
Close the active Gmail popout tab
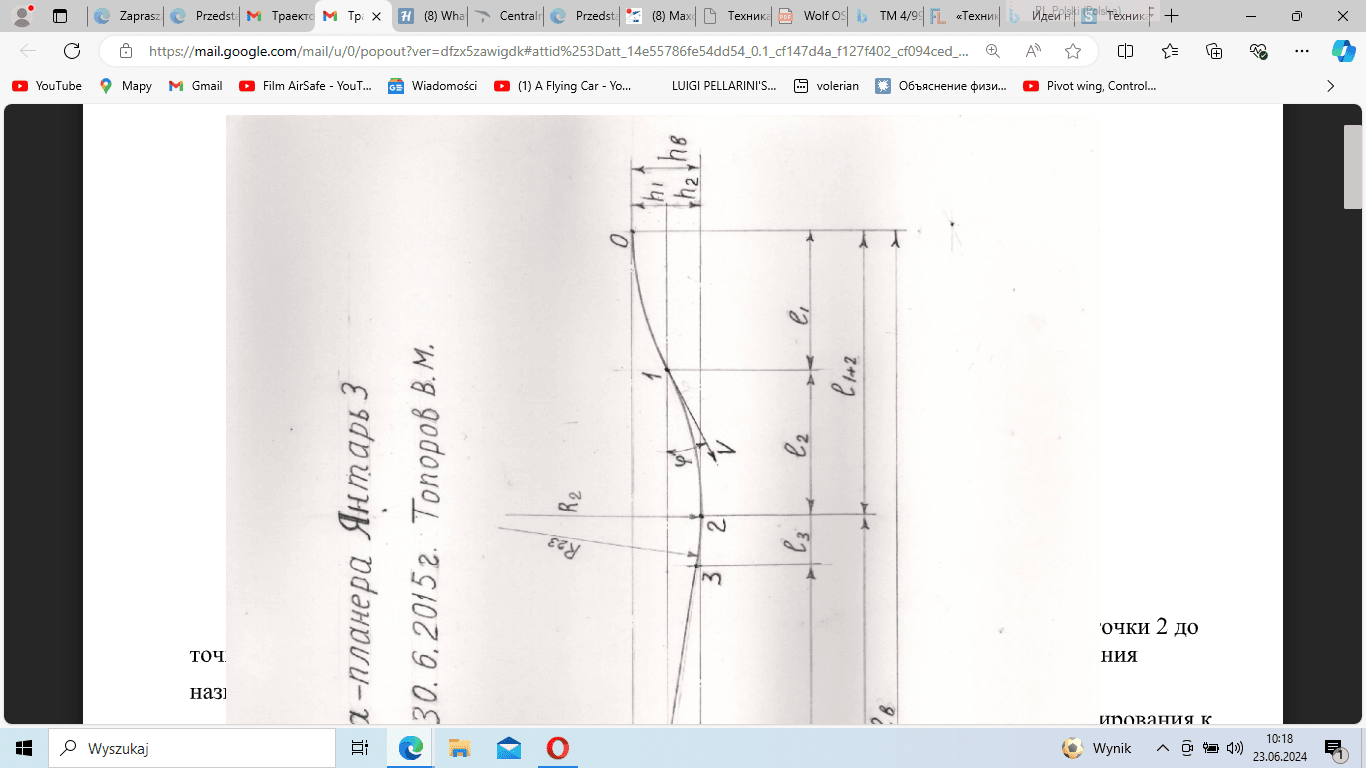(x=376, y=16)
